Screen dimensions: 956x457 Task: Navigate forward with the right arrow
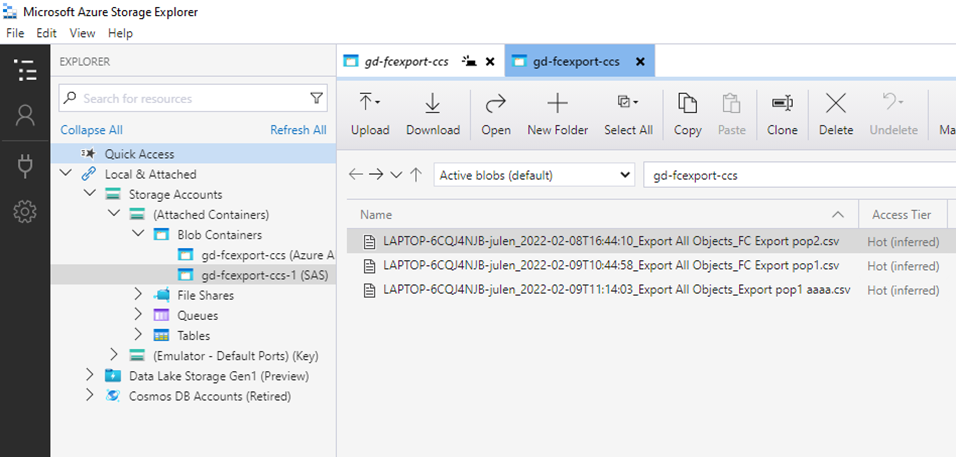click(x=376, y=175)
